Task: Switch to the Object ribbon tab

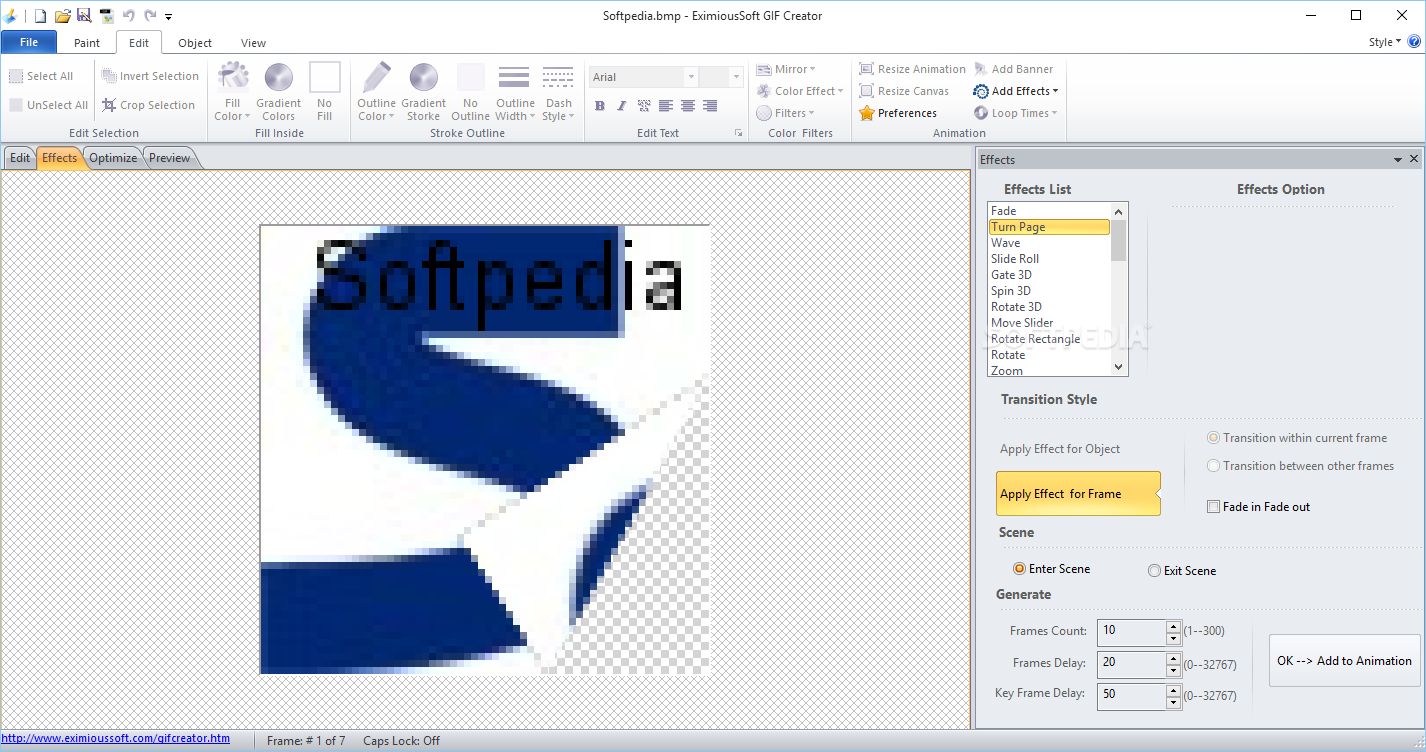Action: click(195, 43)
